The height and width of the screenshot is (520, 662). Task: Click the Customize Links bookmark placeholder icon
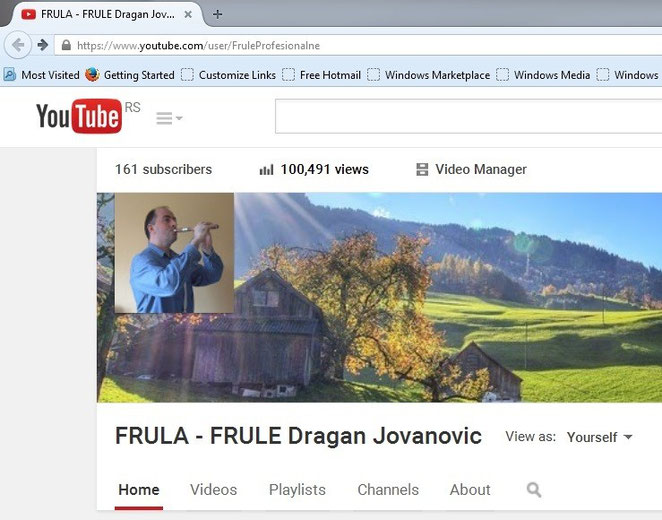(x=187, y=75)
